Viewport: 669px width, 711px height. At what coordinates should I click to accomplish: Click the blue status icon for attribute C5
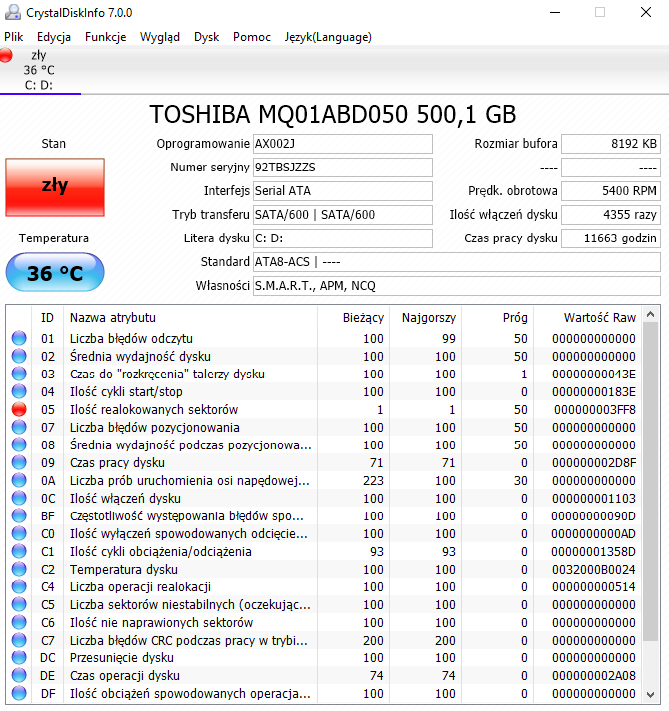(x=19, y=604)
